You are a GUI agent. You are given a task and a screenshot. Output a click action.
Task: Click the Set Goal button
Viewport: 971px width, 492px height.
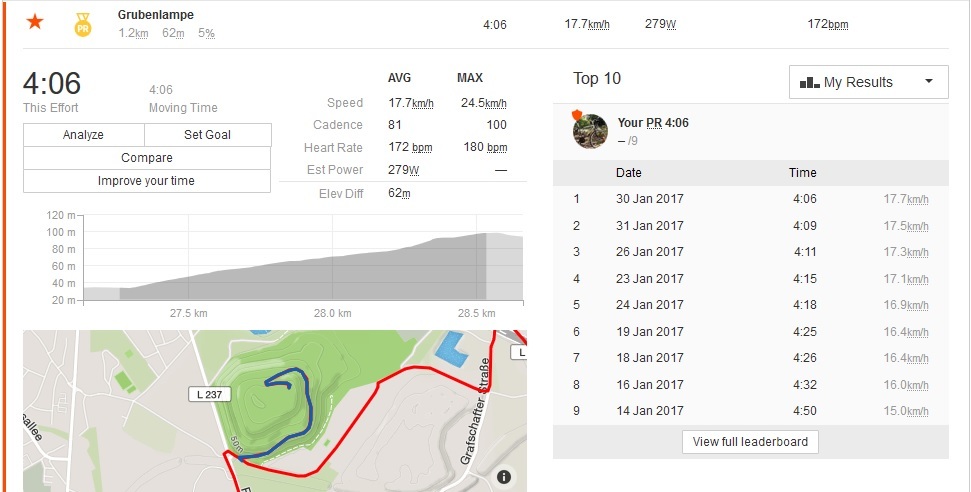tap(207, 135)
